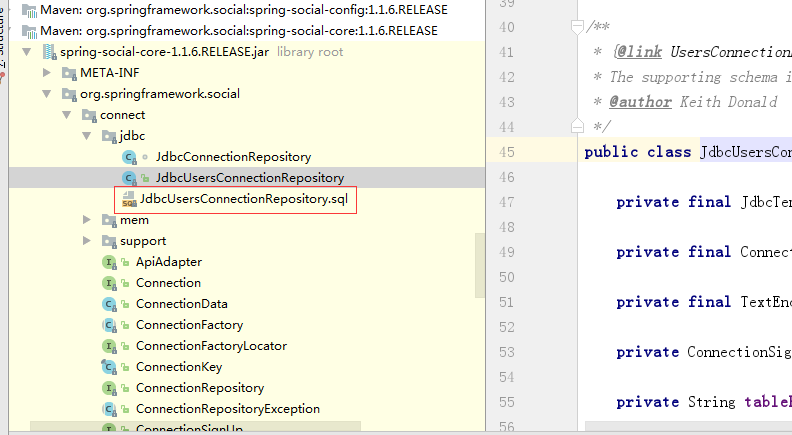Click the support package folder icon

click(109, 240)
